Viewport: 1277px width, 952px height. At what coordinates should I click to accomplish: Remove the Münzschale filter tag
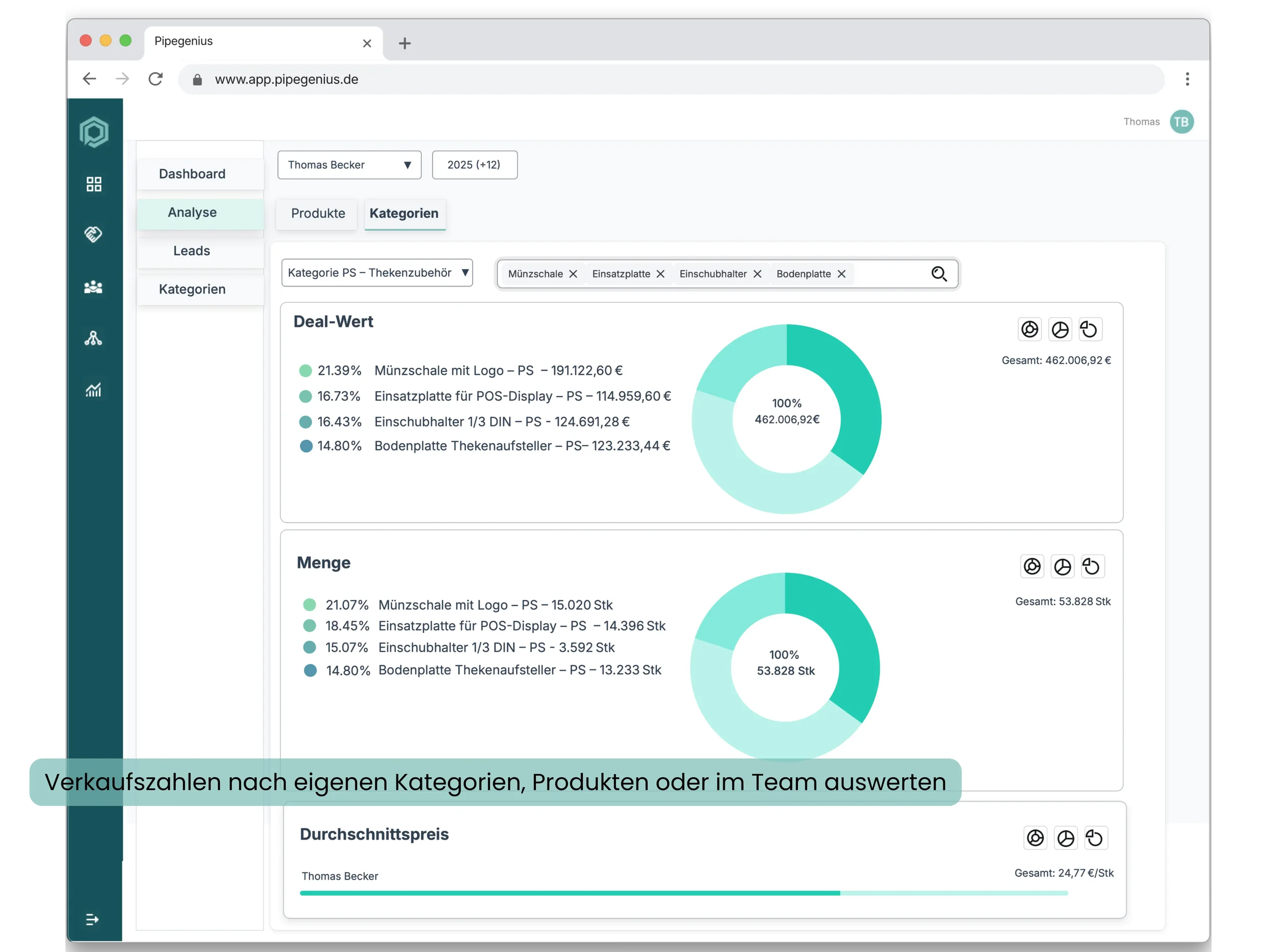(573, 274)
